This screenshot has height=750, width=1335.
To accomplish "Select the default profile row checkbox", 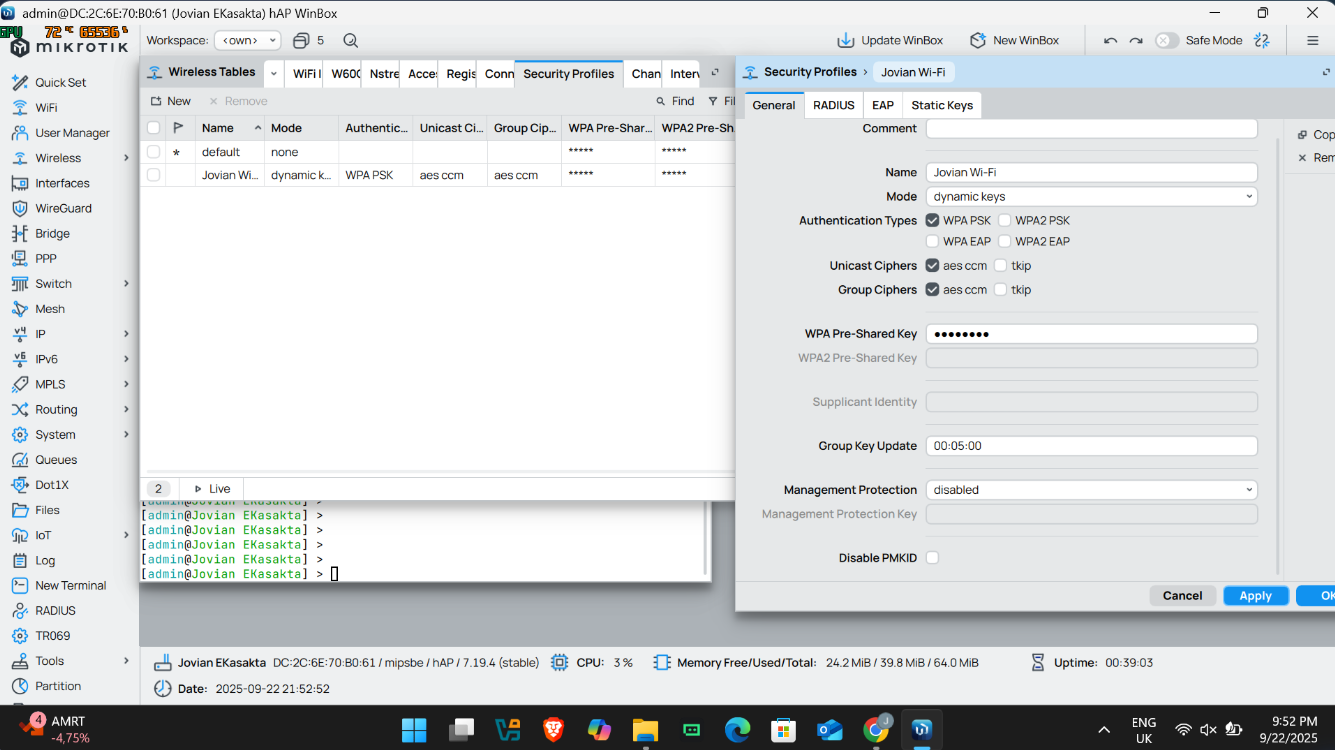I will [x=153, y=152].
